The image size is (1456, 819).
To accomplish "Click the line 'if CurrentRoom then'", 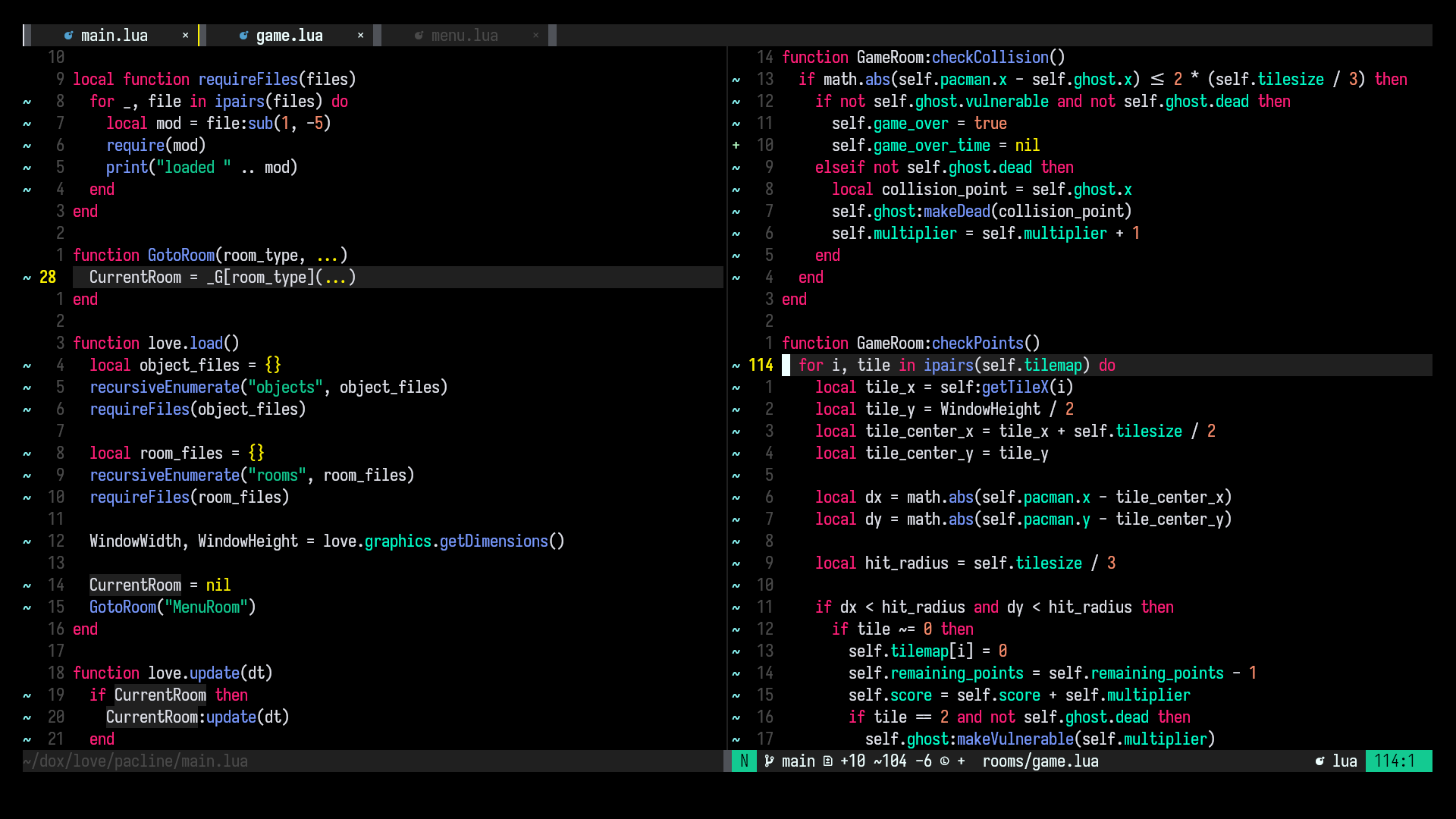I will [x=169, y=695].
